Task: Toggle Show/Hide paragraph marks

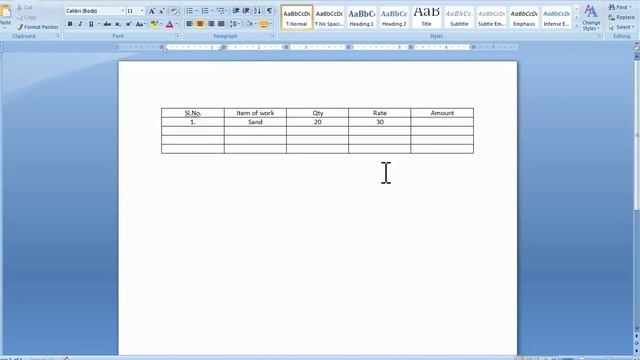Action: pos(269,11)
